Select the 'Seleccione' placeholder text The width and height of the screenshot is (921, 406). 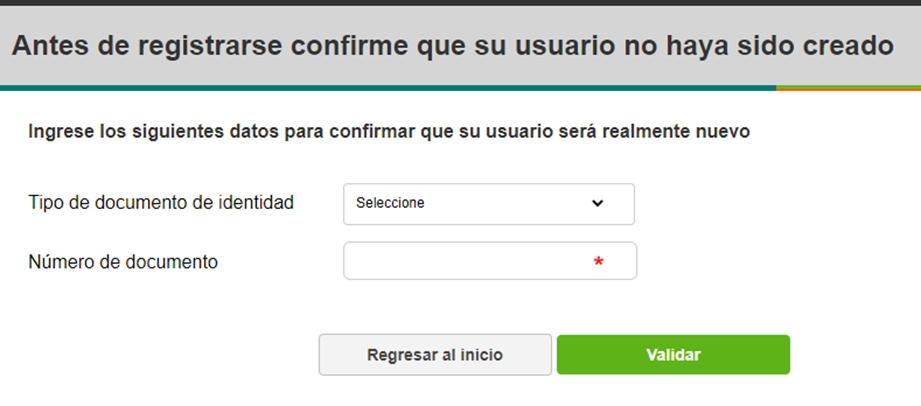390,203
